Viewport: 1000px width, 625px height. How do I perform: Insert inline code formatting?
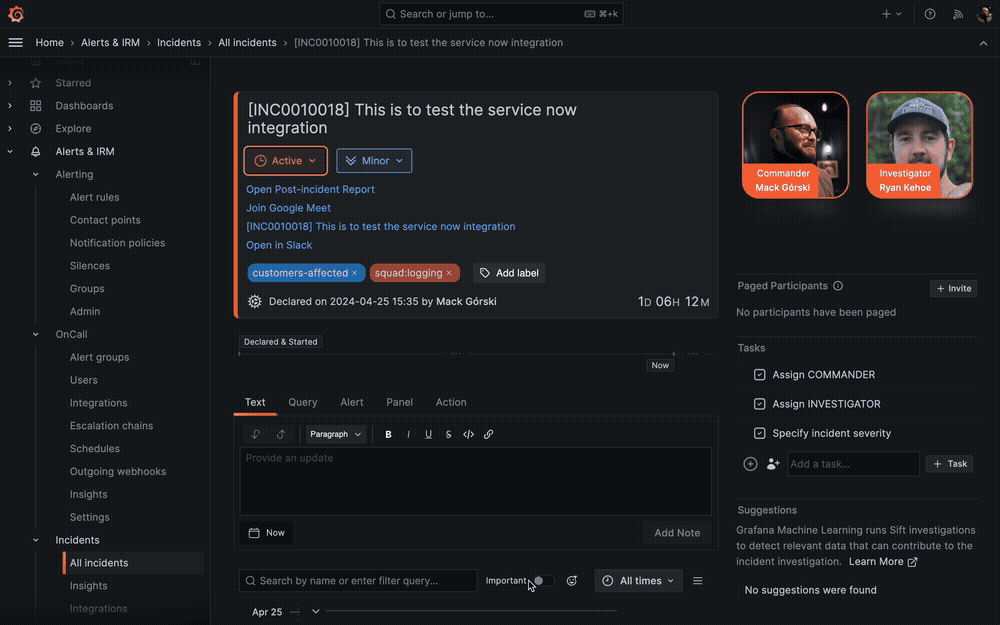(468, 434)
